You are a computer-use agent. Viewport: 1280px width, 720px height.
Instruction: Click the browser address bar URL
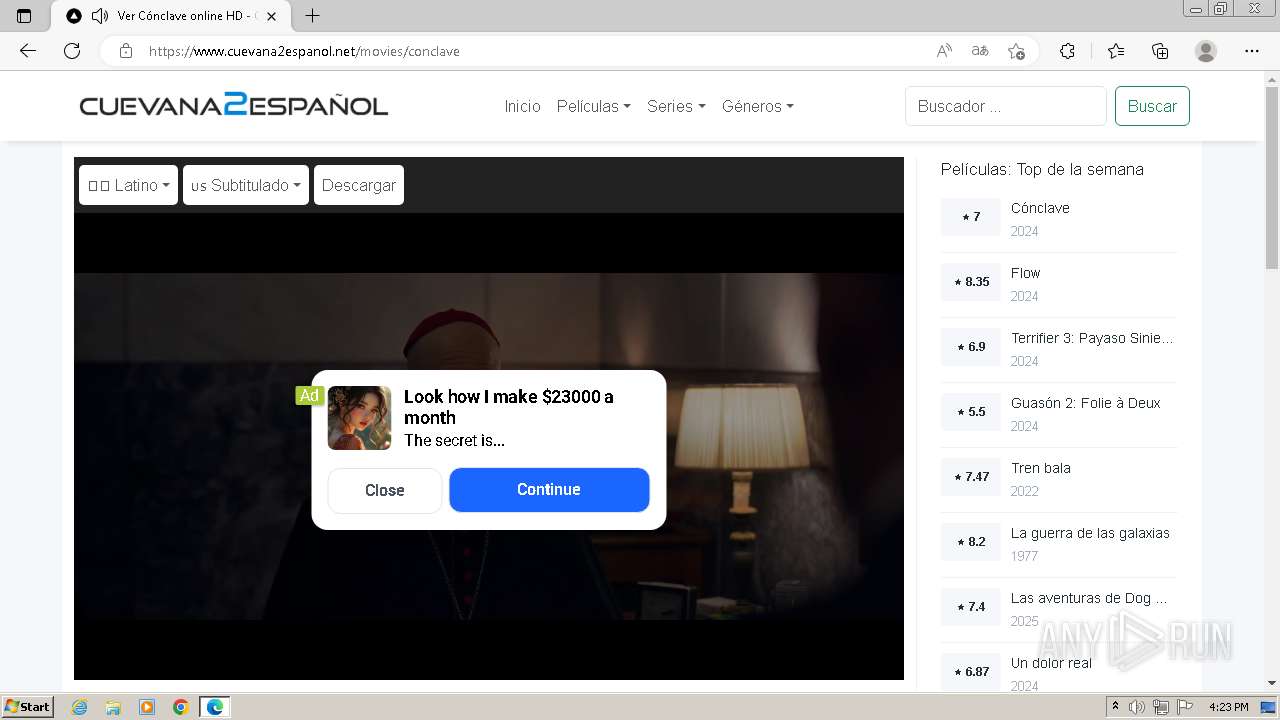(304, 51)
